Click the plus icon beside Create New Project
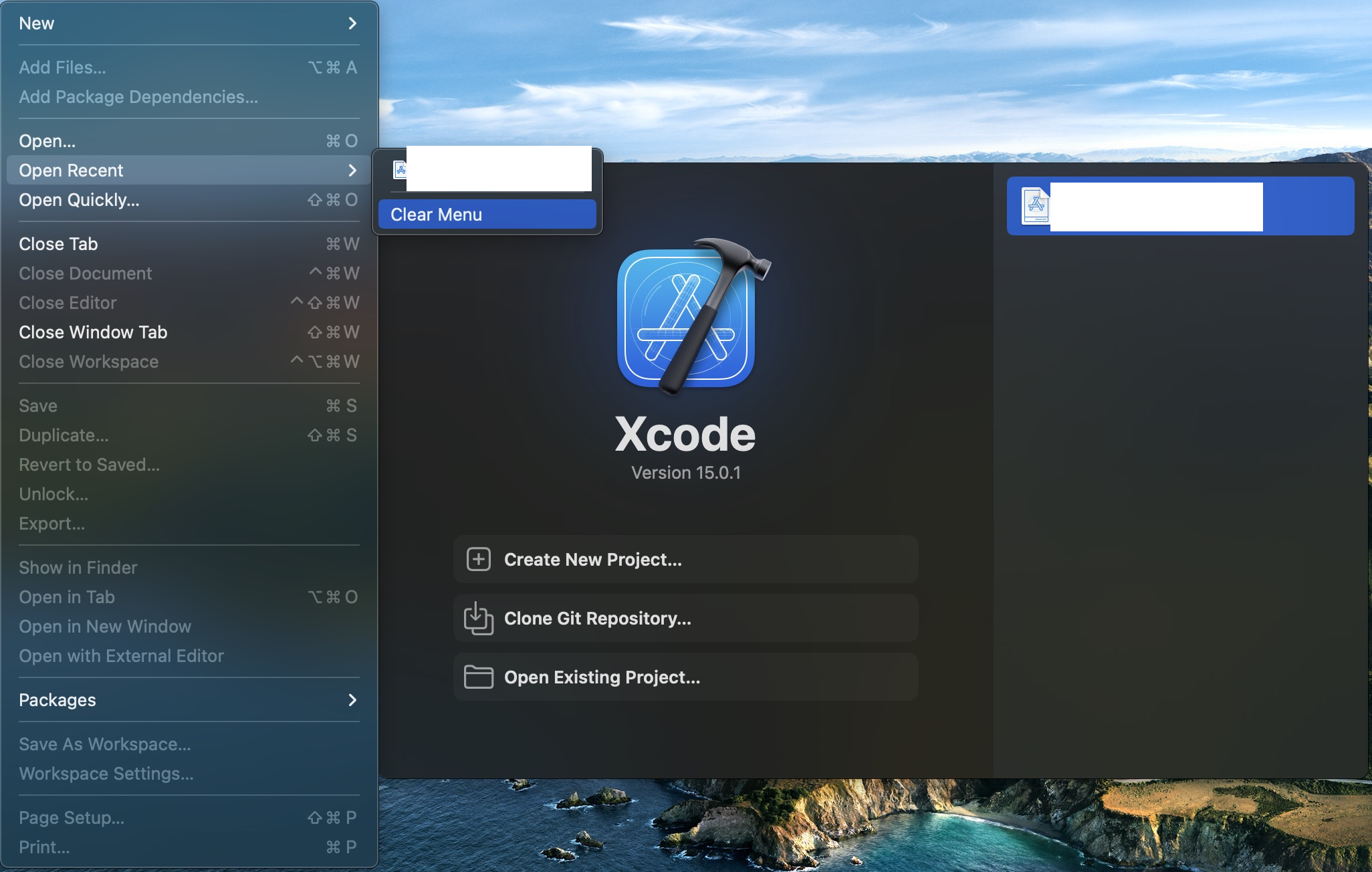The image size is (1372, 872). (479, 559)
